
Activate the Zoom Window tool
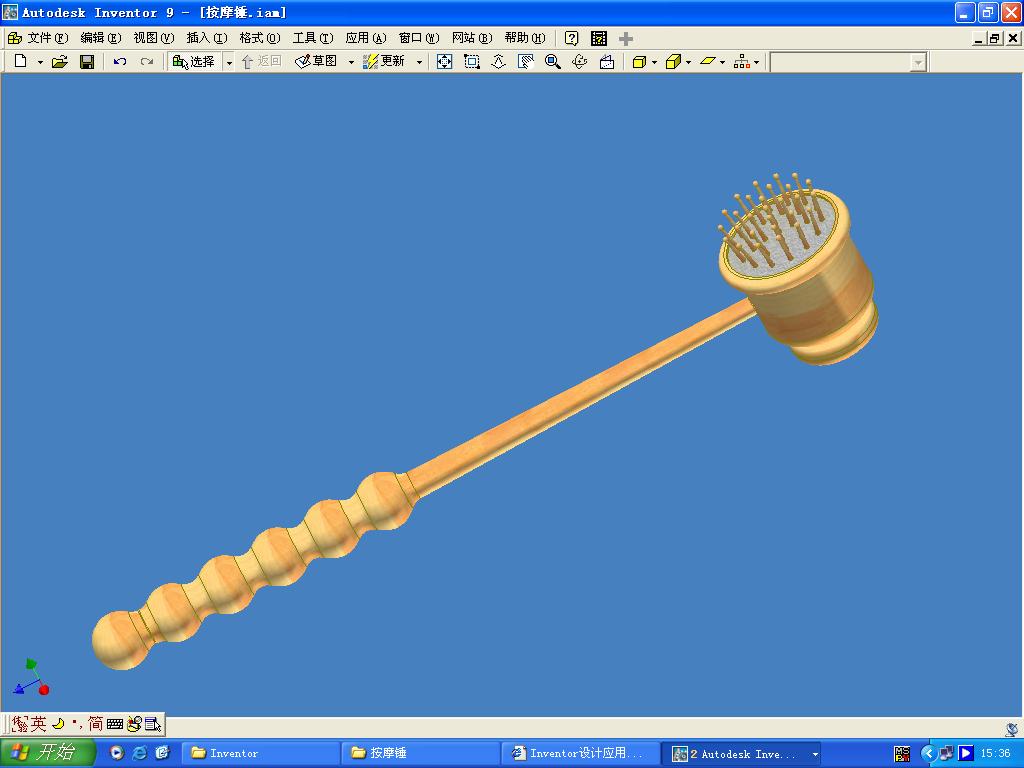472,61
